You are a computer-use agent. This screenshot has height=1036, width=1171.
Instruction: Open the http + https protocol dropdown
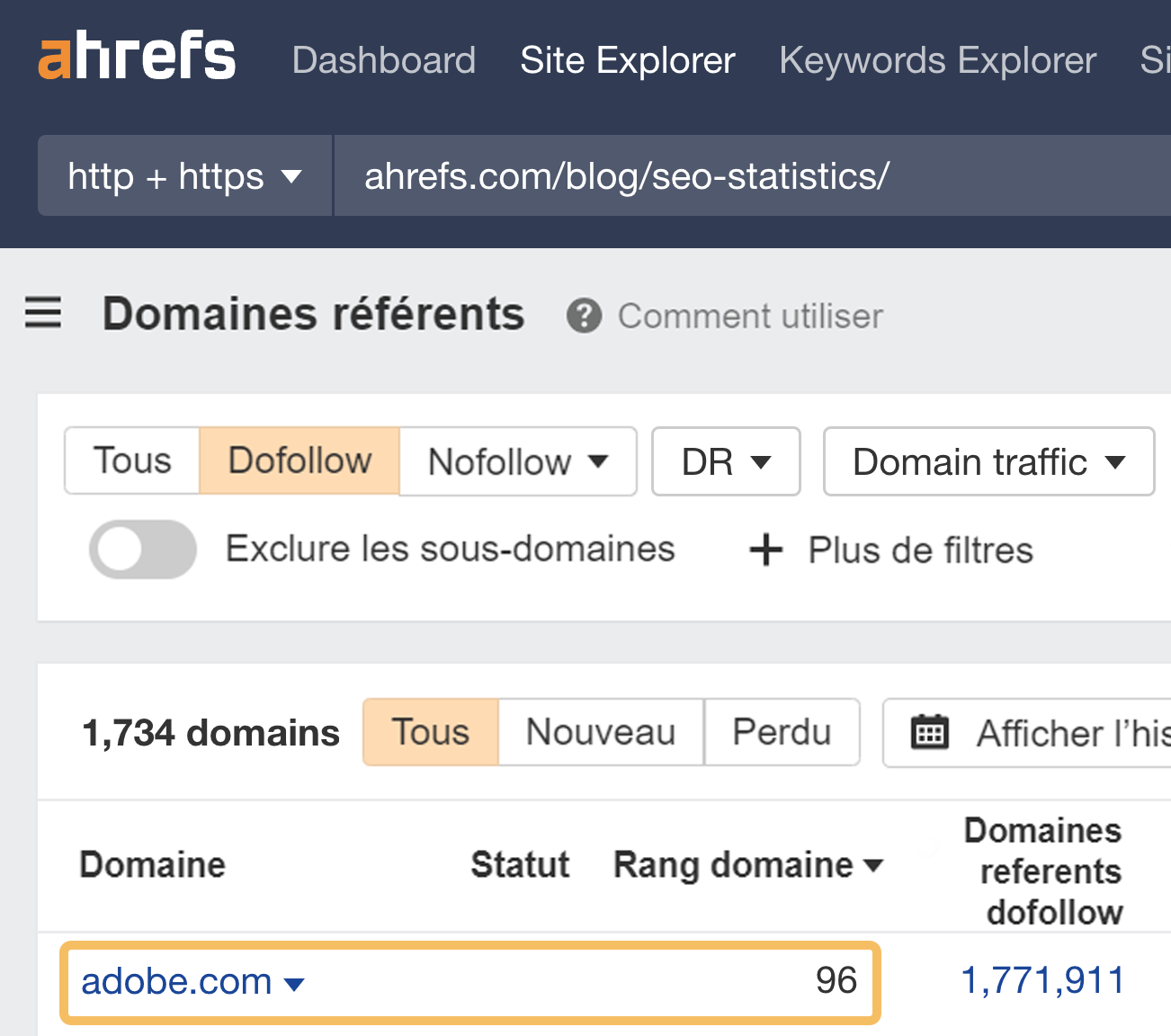[x=183, y=175]
